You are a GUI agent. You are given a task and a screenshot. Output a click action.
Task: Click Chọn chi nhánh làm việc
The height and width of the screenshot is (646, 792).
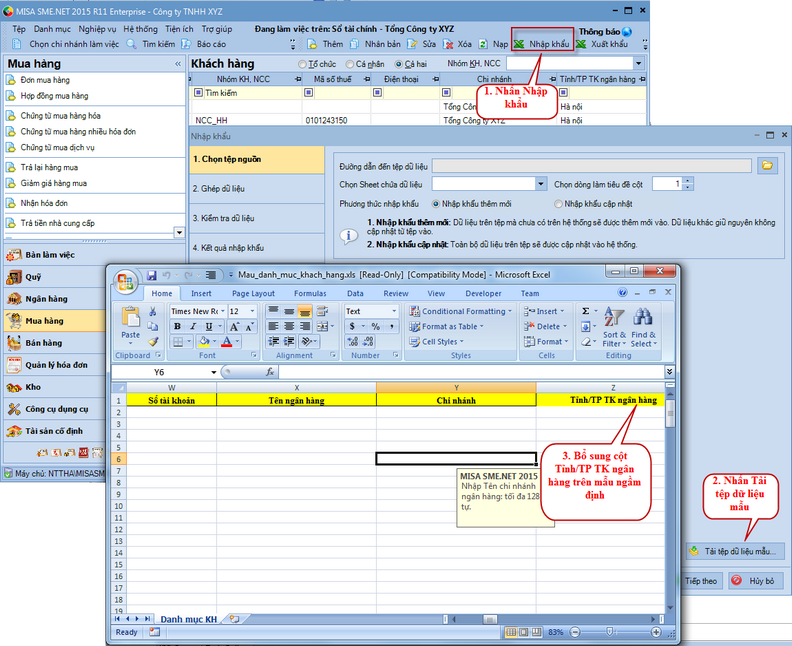click(67, 44)
